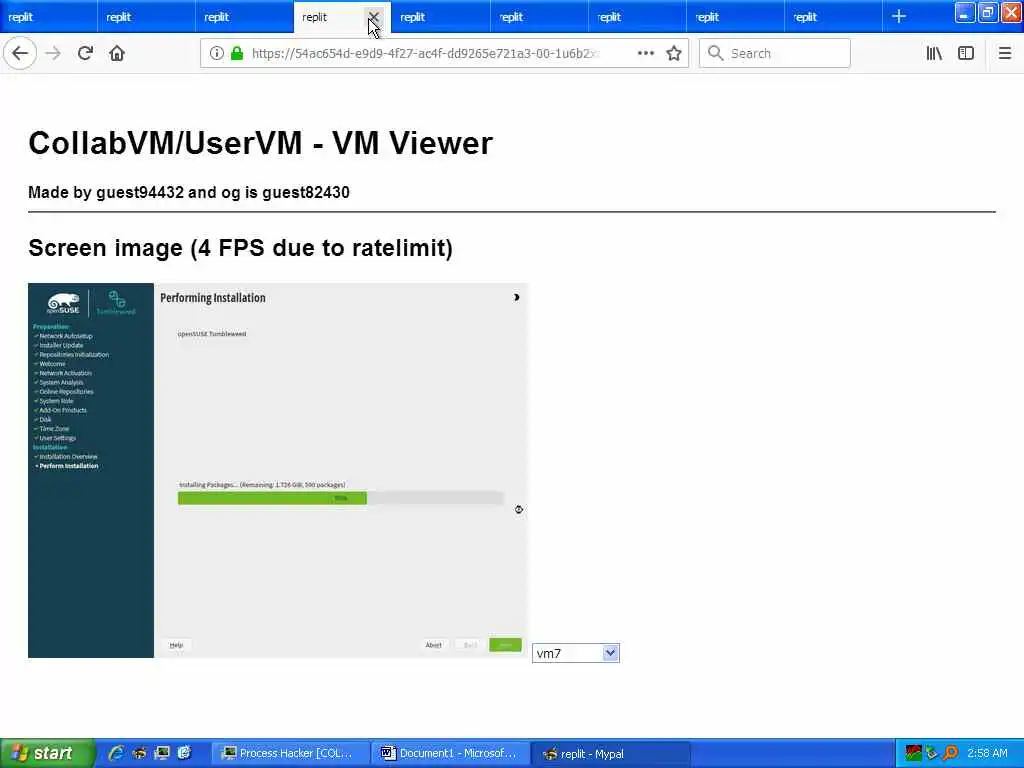The width and height of the screenshot is (1024, 768).
Task: Open the Home page icon
Action: 117,53
